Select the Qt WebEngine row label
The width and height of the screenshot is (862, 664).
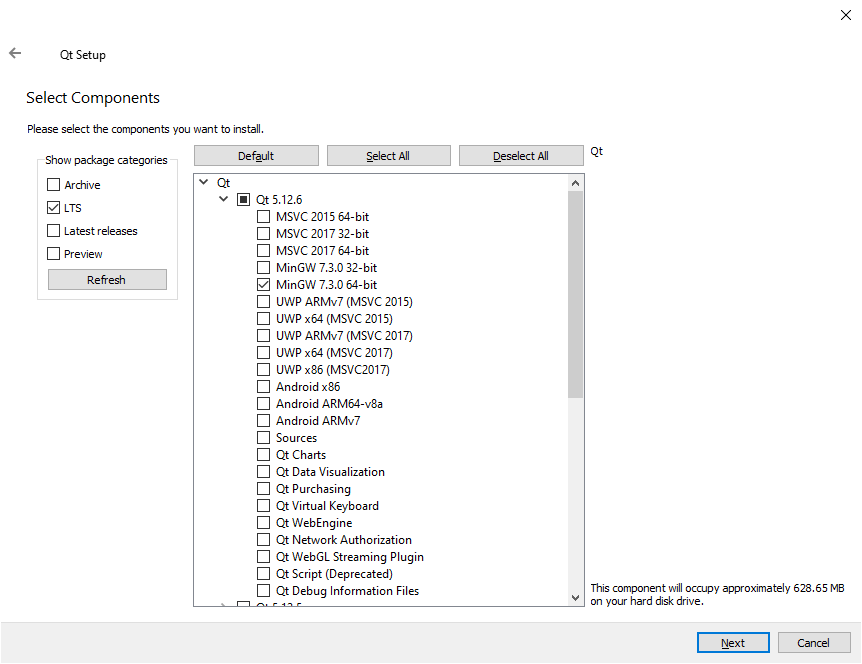pos(314,523)
